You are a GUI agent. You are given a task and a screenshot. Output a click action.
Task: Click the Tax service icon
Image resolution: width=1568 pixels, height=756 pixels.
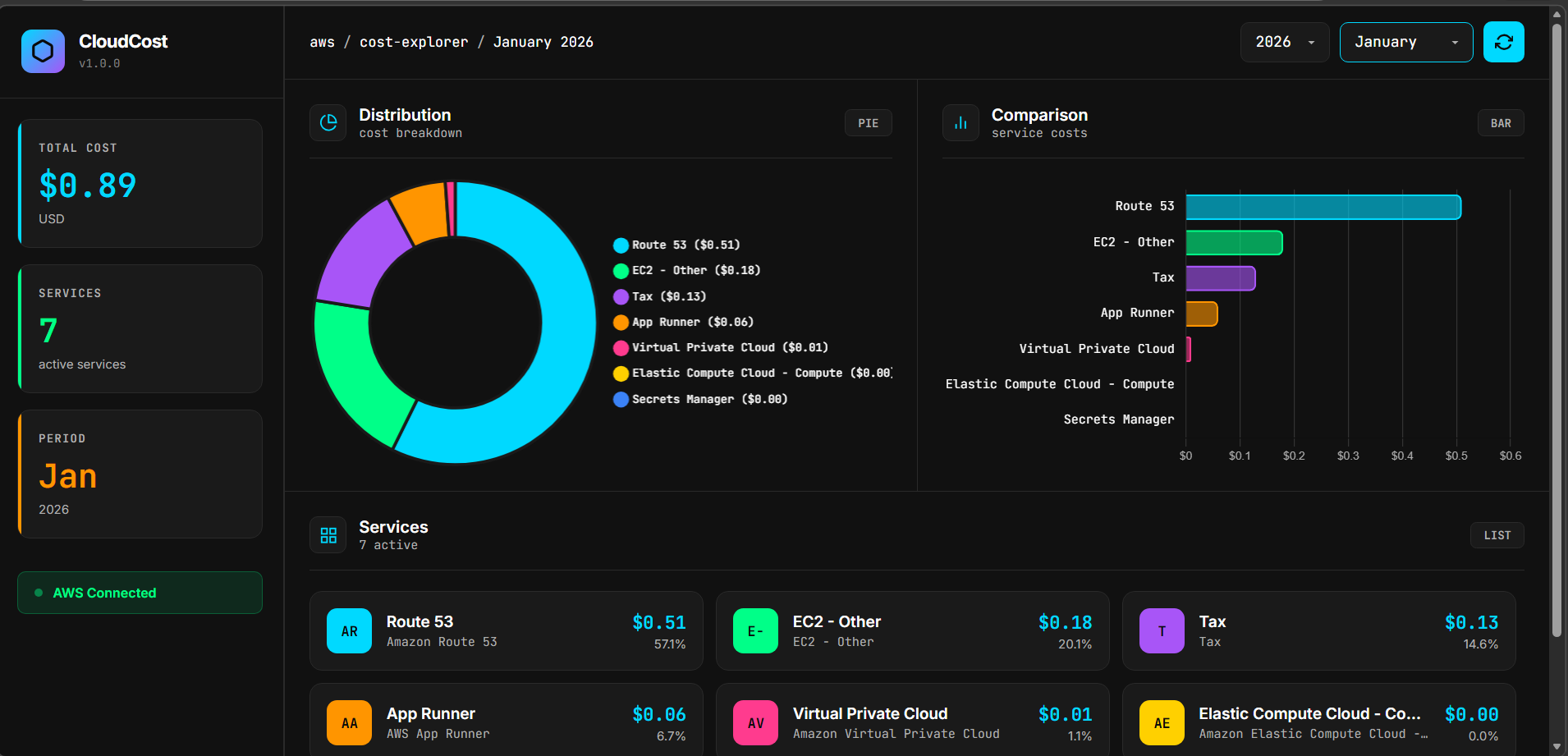[x=1161, y=630]
